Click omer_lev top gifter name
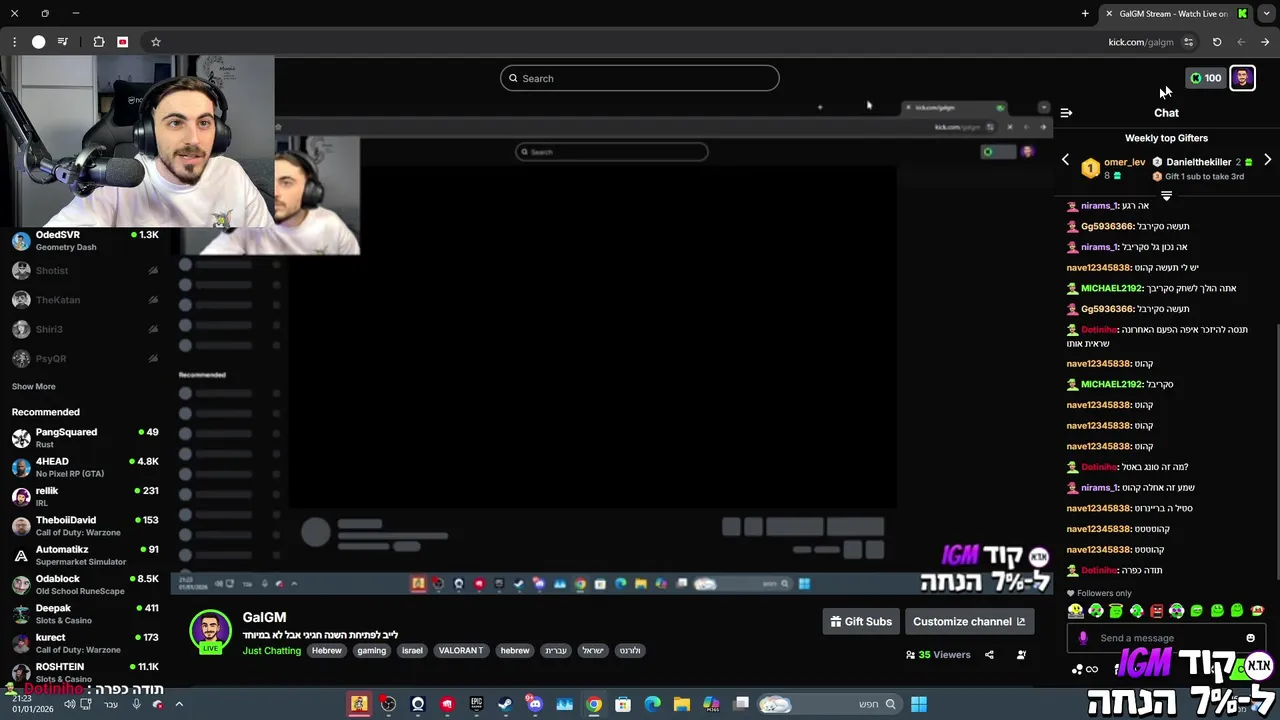Screen dimensions: 1280x720 click(x=1124, y=162)
